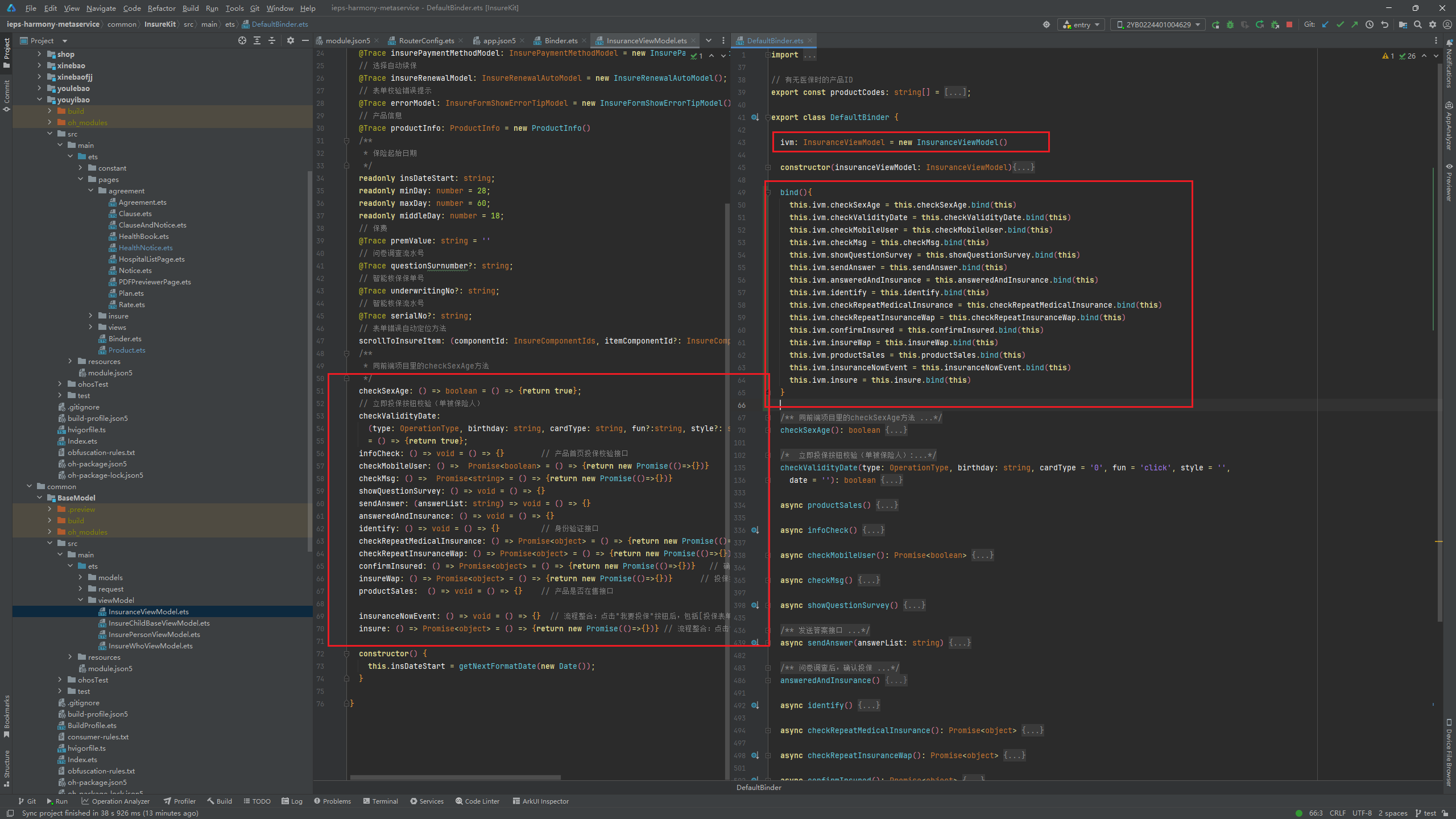This screenshot has width=1456, height=819.
Task: Open the Project Structure icon
Action: pos(1403,24)
